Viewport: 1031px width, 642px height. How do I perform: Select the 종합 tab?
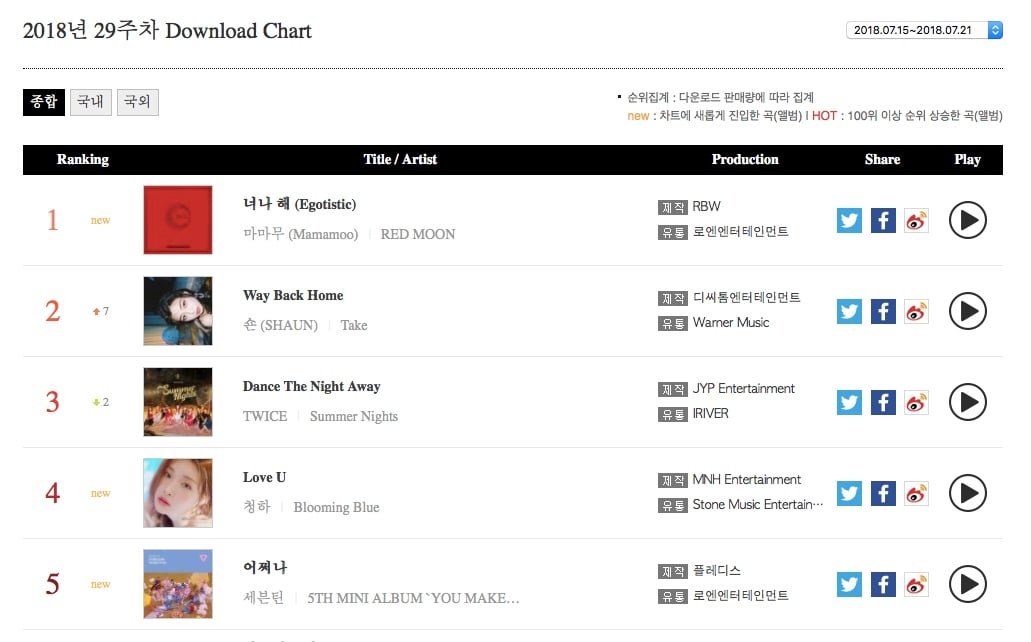coord(44,102)
